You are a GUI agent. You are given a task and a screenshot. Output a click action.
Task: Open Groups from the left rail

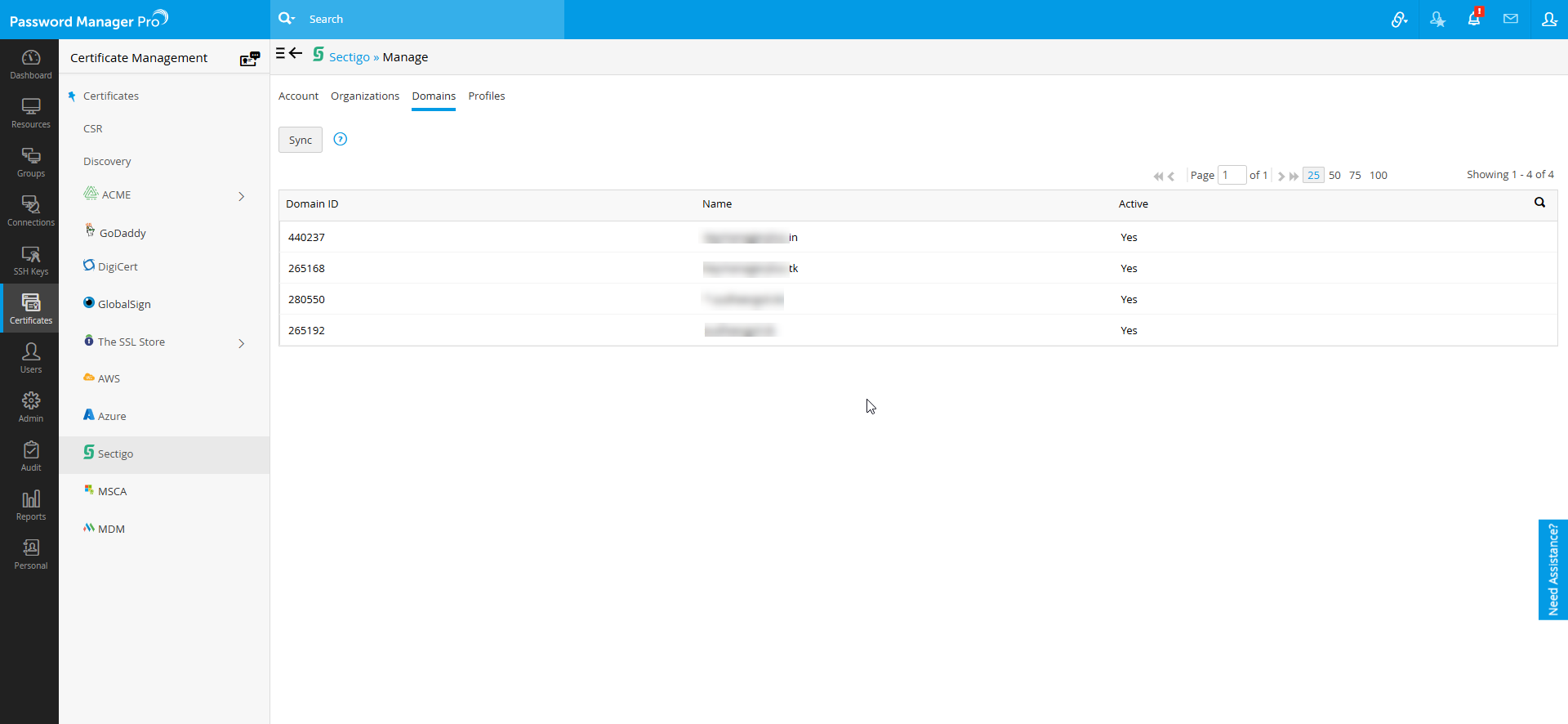30,162
